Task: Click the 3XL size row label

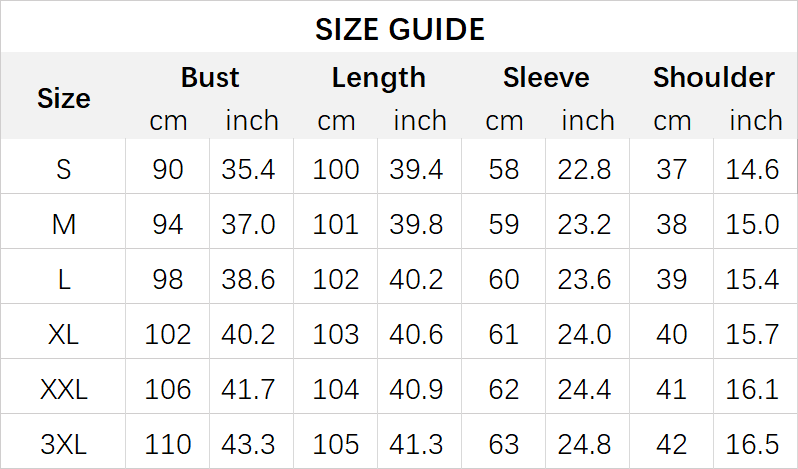Action: click(x=64, y=443)
